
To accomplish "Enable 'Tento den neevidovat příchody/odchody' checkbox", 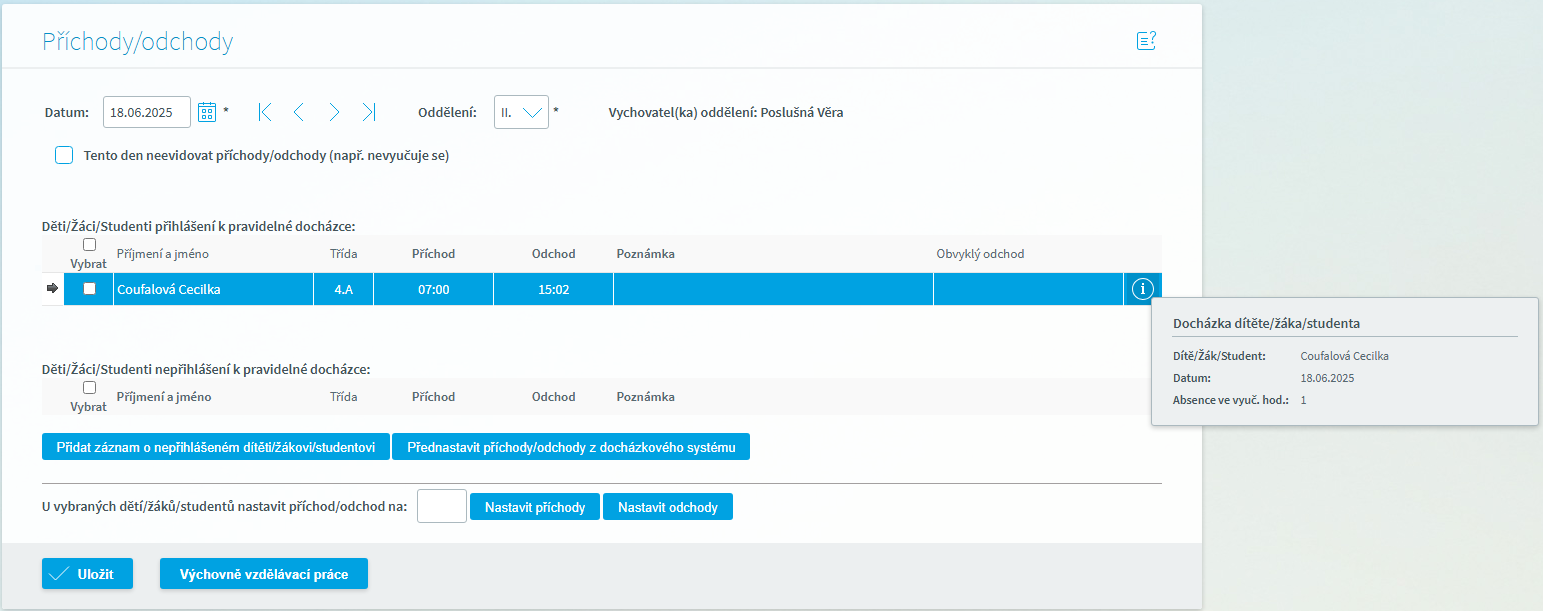I will click(x=64, y=155).
